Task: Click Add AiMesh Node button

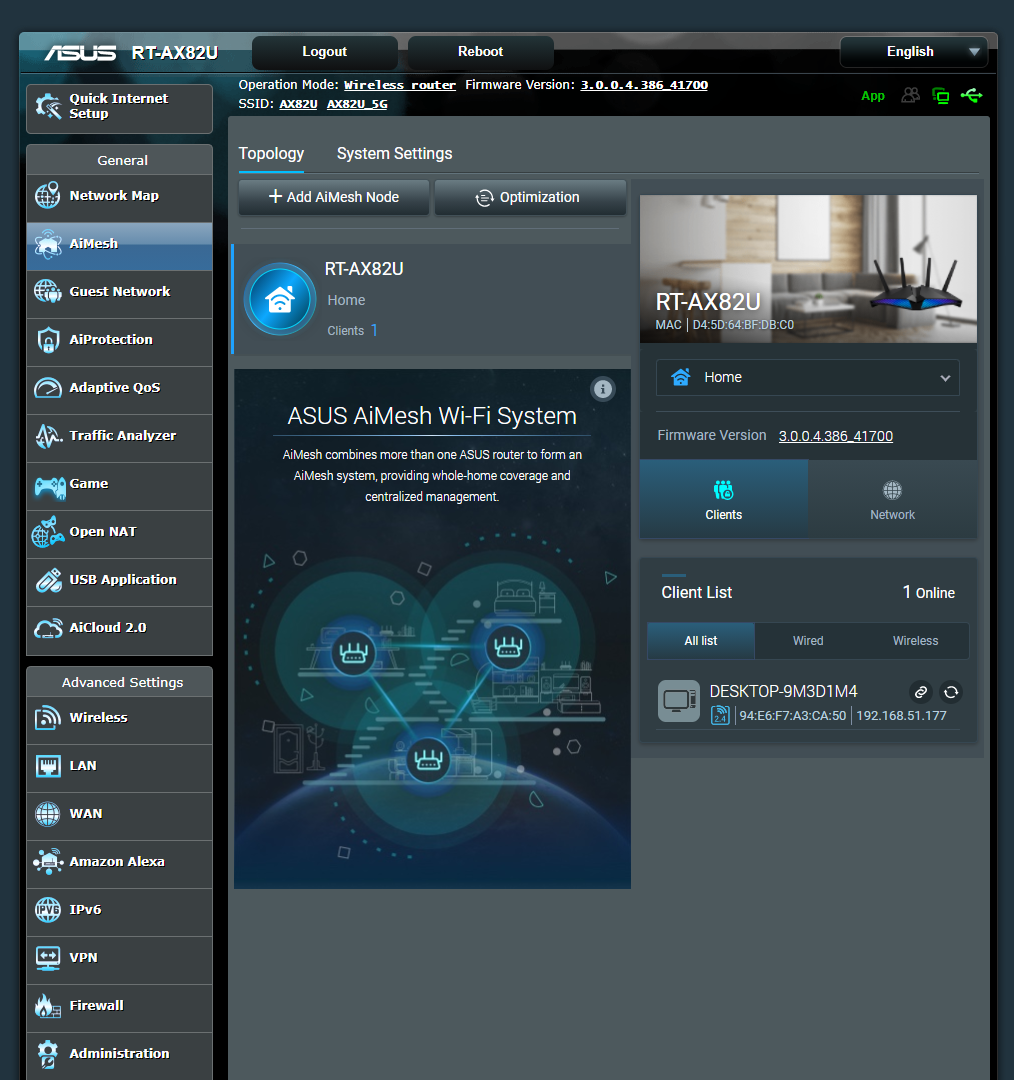Action: (x=334, y=197)
